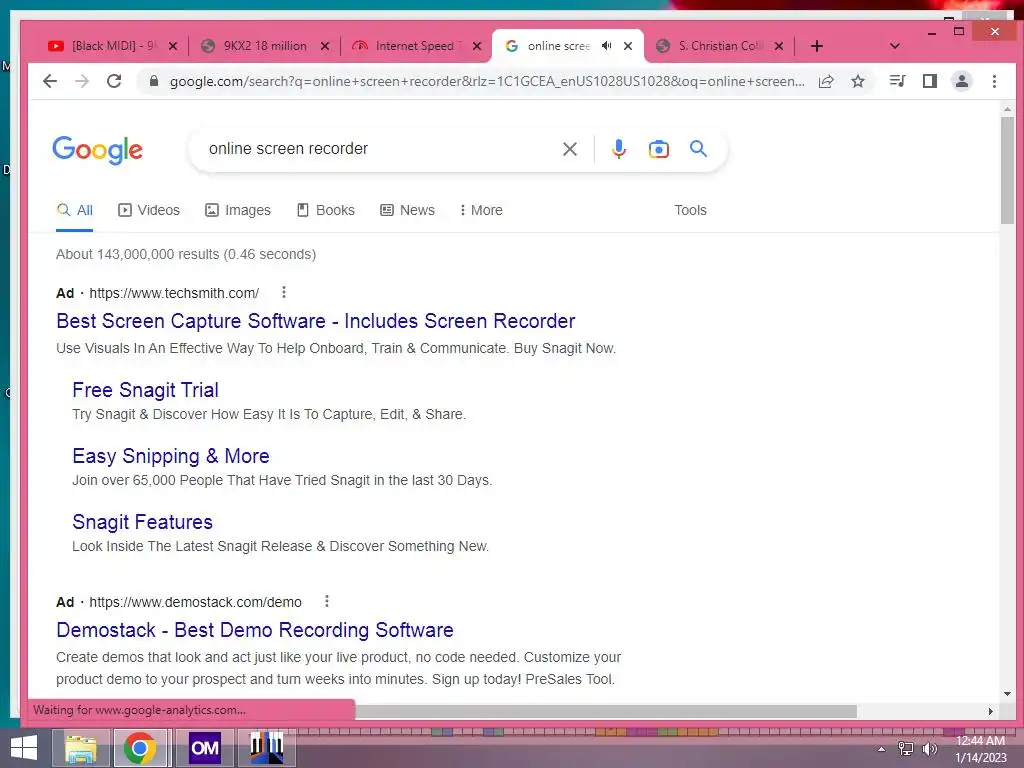The image size is (1024, 768).
Task: Open File Explorer from the taskbar
Action: pyautogui.click(x=81, y=748)
